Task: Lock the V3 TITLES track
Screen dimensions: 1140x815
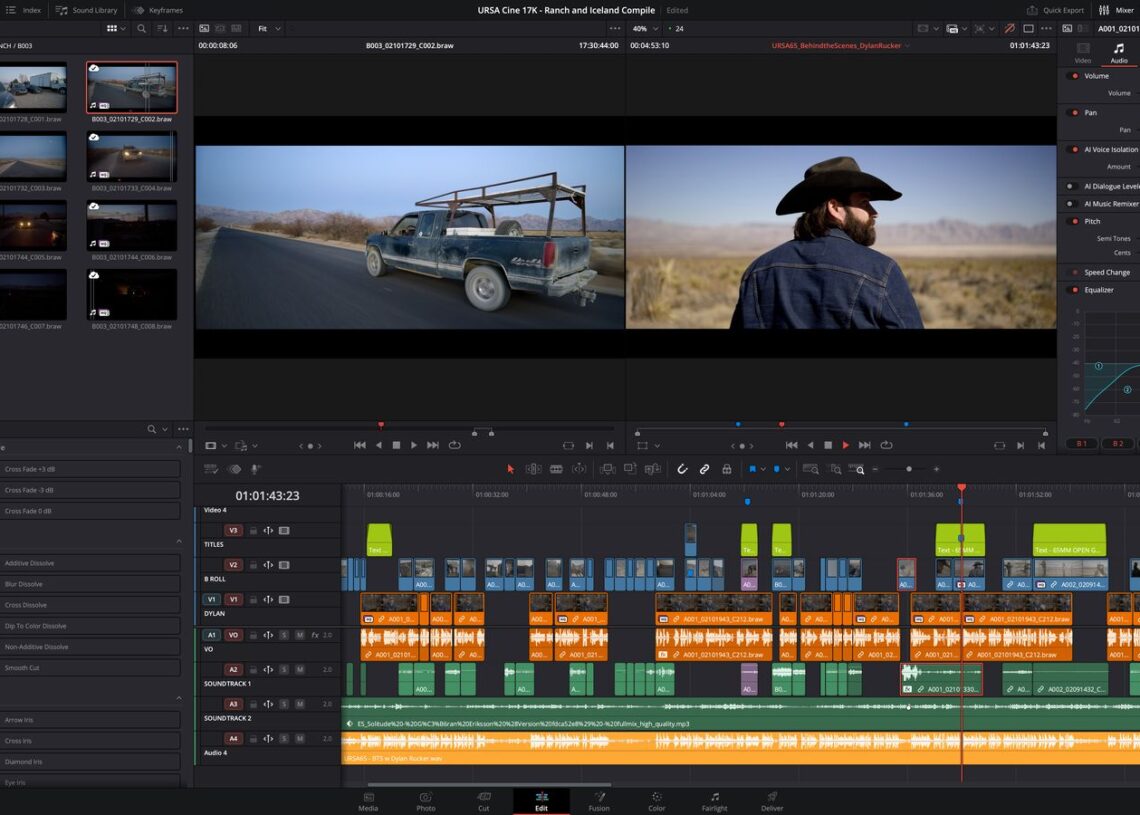Action: tap(253, 531)
